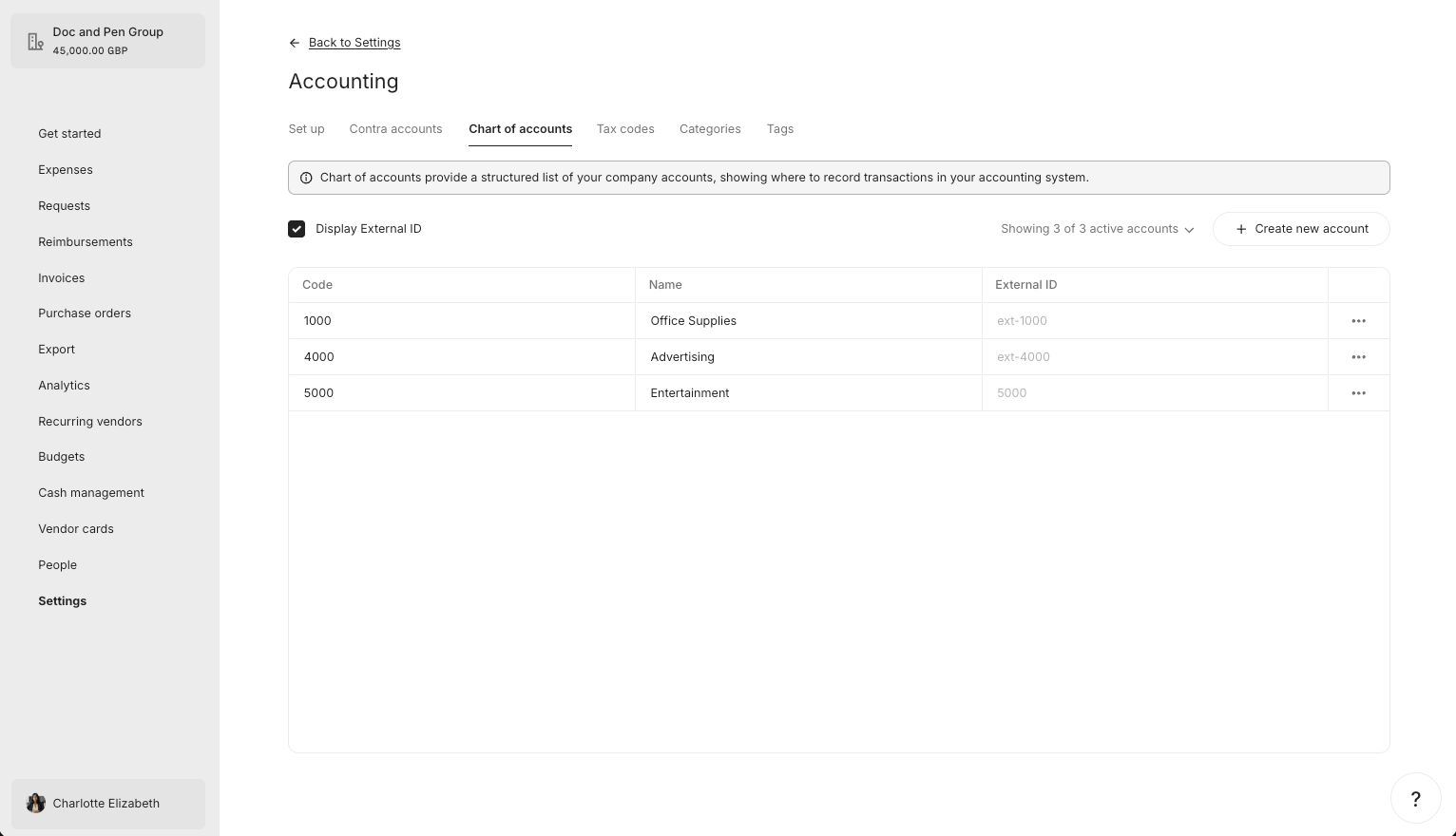Open options menu for Office Supplies row
The width and height of the screenshot is (1456, 836).
1358,321
